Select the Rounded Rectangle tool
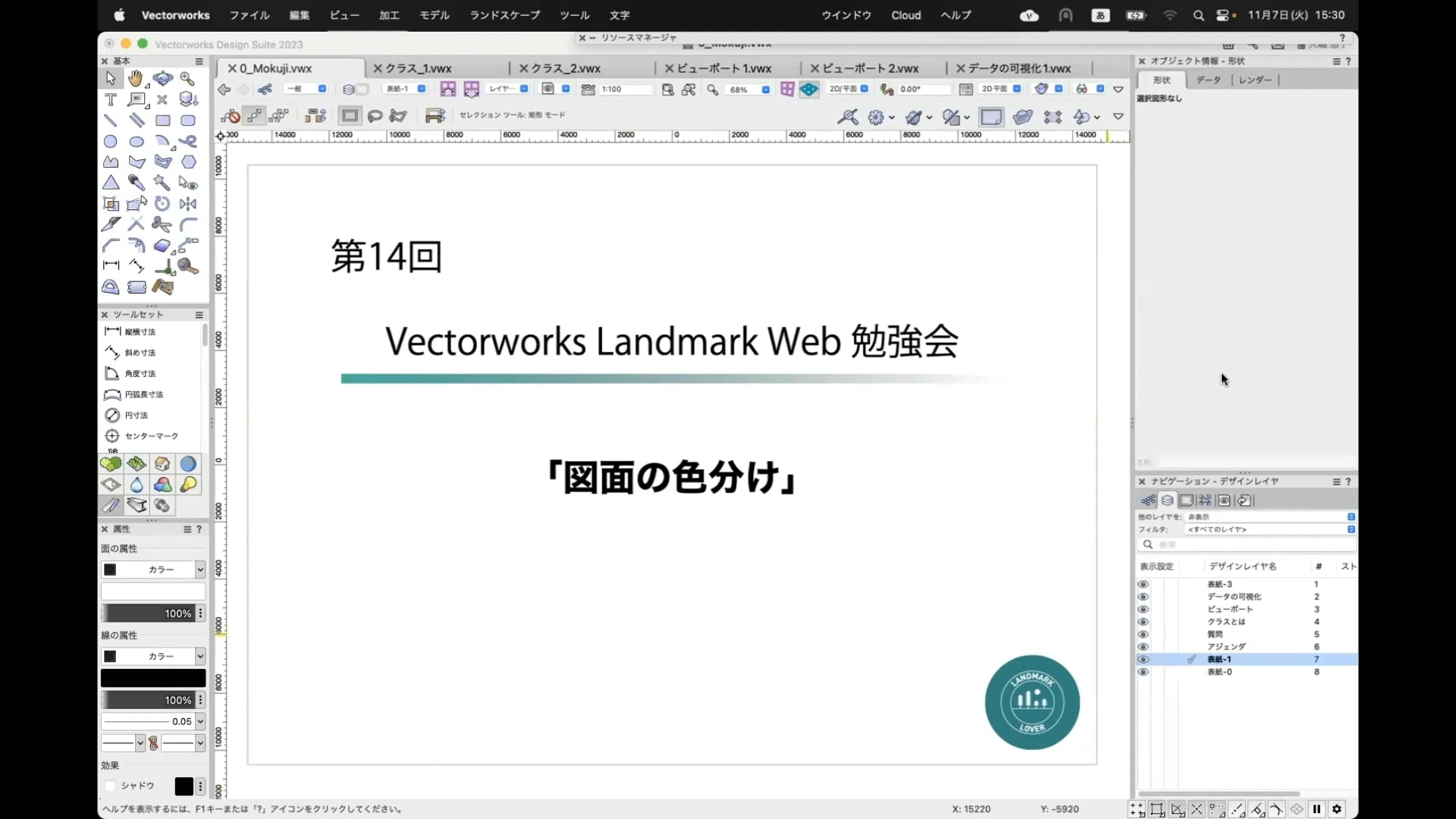This screenshot has width=1456, height=819. tap(188, 121)
